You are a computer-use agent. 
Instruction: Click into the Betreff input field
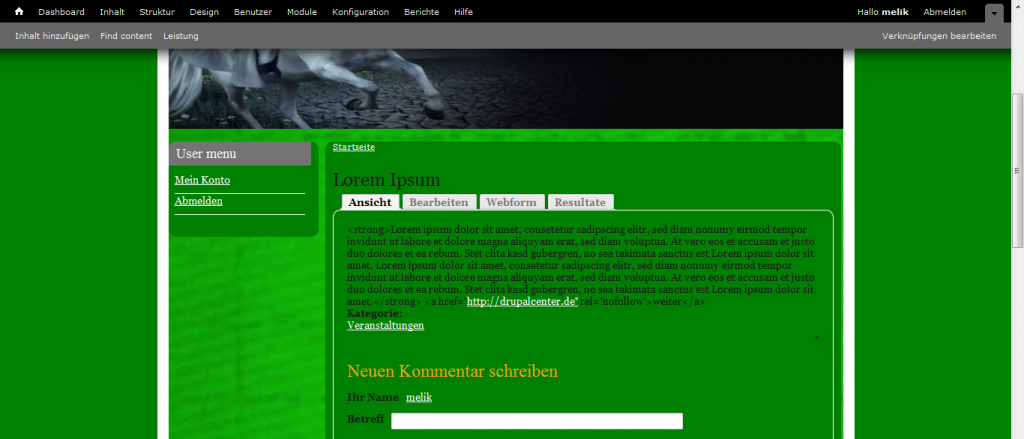tap(536, 421)
